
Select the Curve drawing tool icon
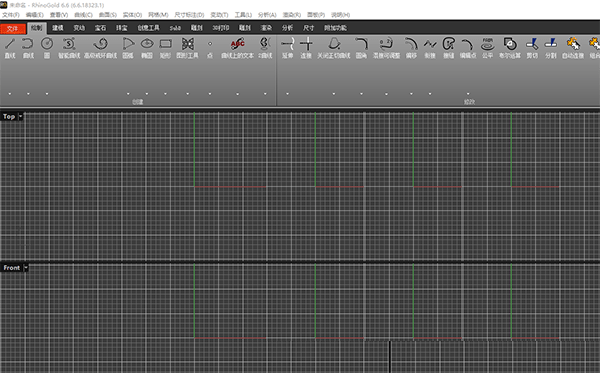(x=28, y=44)
